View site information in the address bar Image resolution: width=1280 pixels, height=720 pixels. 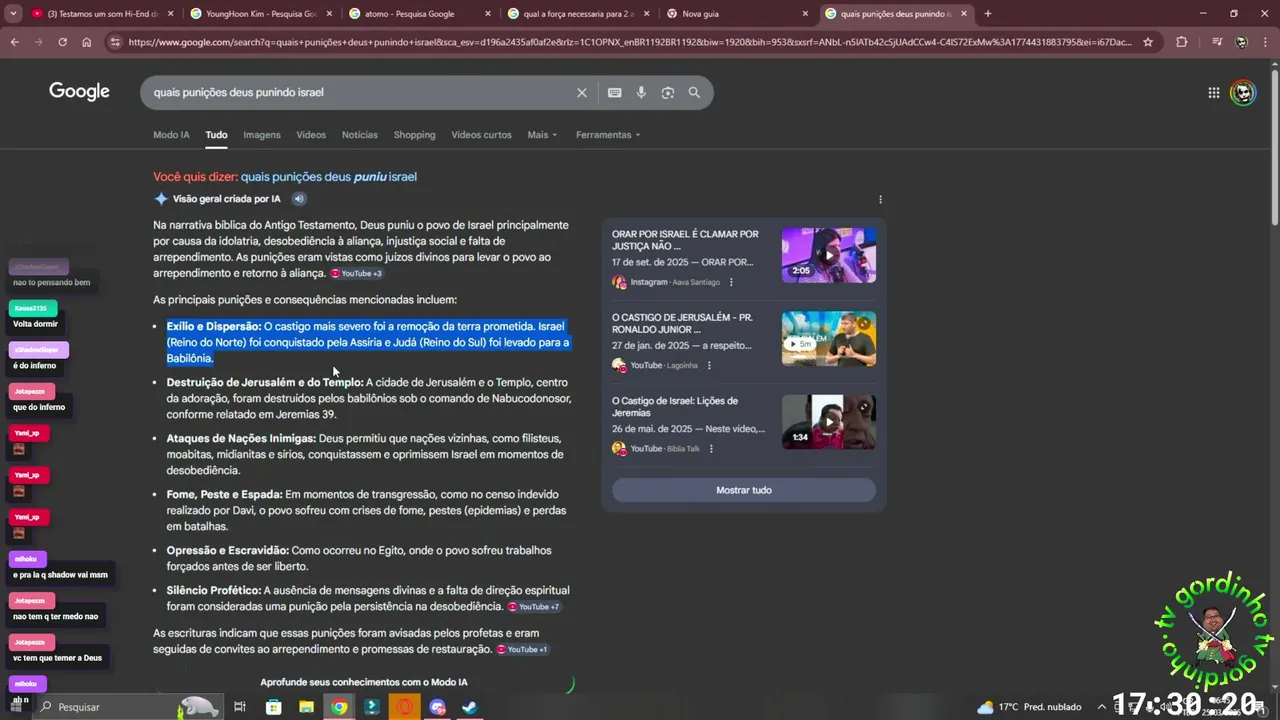[115, 42]
